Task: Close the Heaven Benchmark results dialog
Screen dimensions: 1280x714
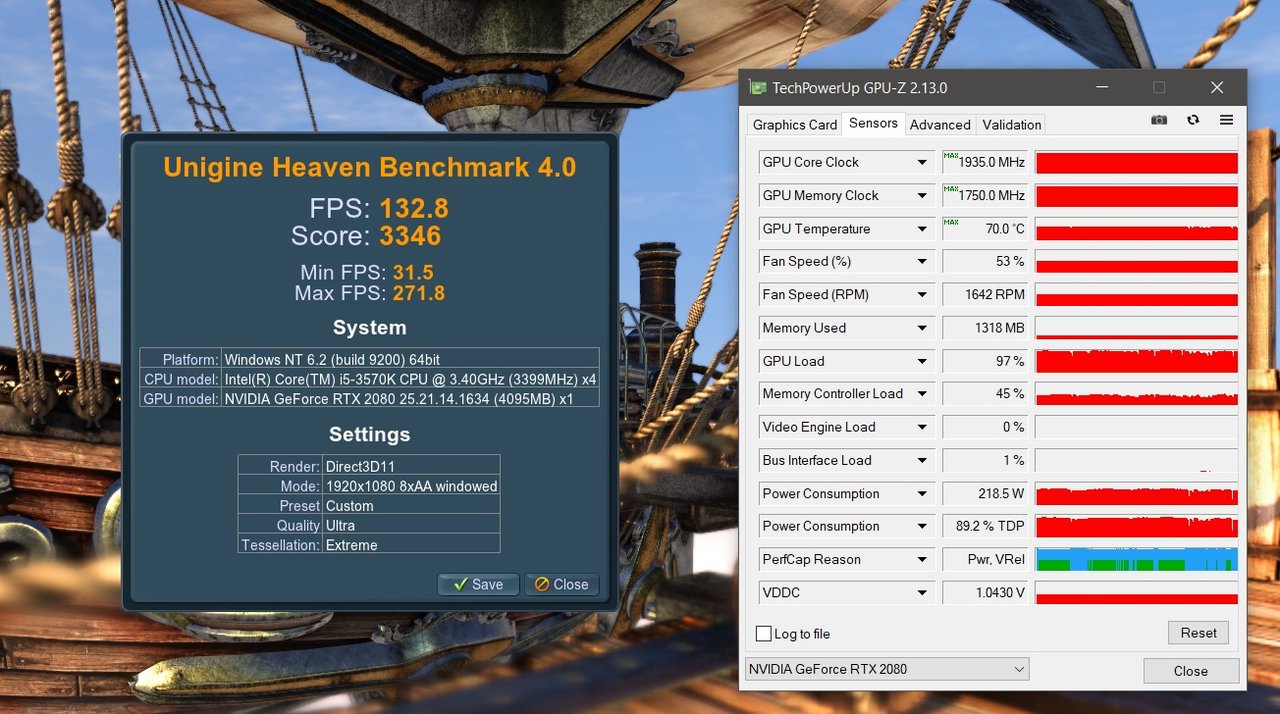Action: 561,584
